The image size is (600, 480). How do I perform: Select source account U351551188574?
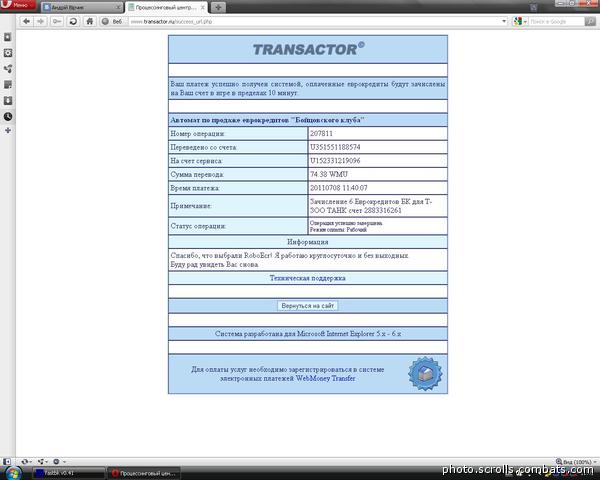pos(335,147)
